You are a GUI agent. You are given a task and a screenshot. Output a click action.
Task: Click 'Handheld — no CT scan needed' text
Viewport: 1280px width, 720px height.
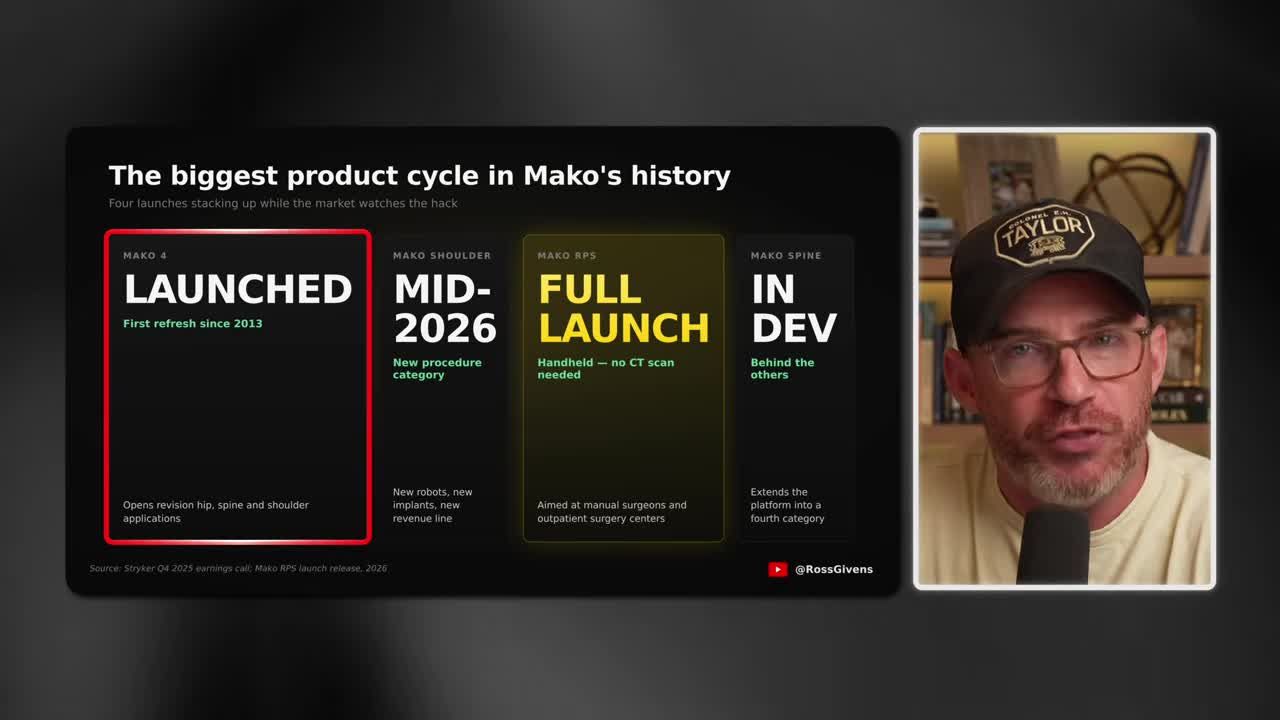click(x=606, y=368)
